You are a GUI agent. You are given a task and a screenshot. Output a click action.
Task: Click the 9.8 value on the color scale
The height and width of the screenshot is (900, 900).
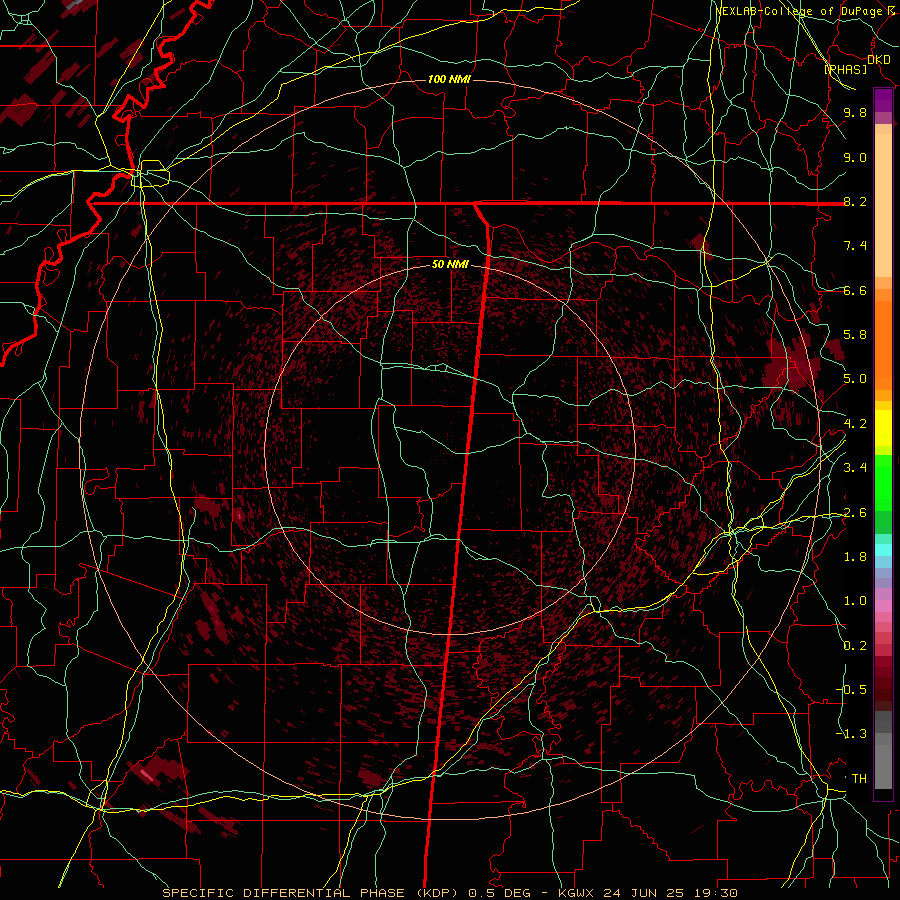tap(855, 112)
